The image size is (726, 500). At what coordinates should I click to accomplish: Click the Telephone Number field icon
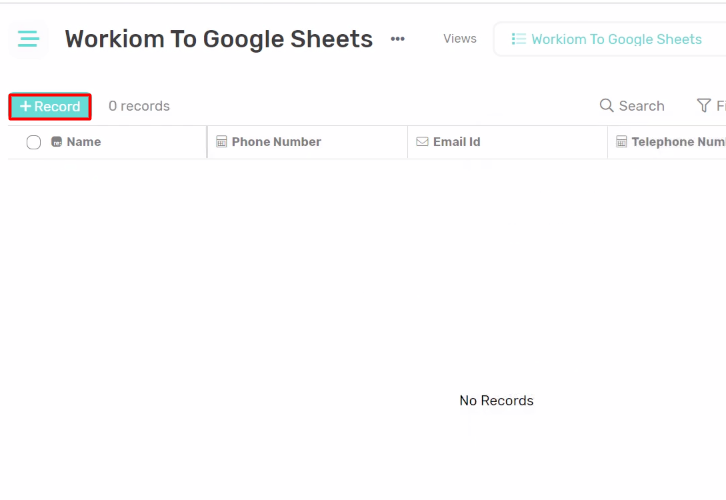click(x=621, y=142)
